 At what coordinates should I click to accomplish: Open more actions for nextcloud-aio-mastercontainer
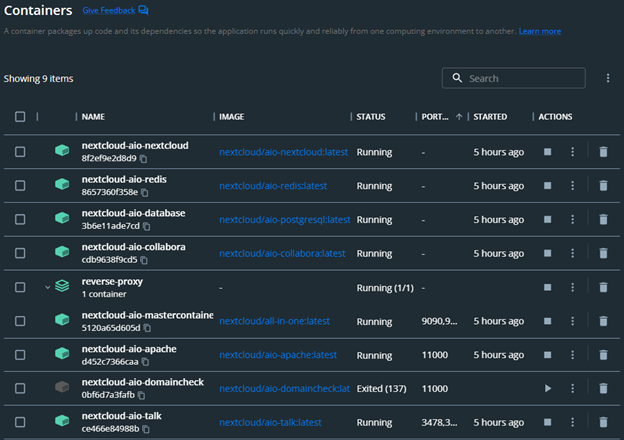[572, 321]
